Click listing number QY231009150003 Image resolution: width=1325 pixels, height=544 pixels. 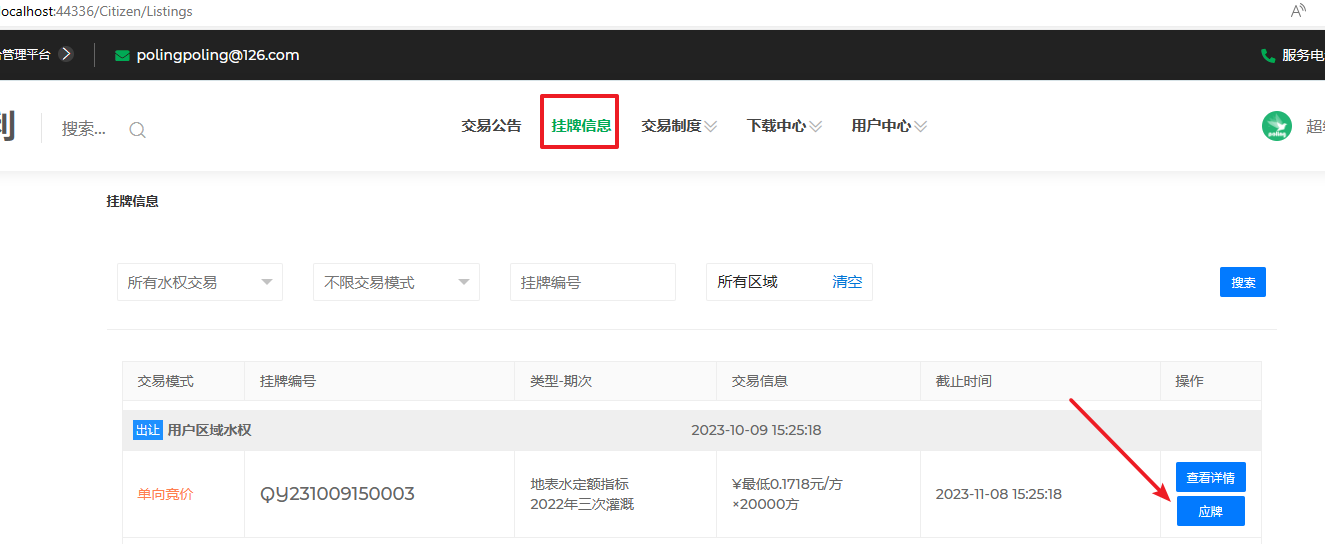point(337,494)
